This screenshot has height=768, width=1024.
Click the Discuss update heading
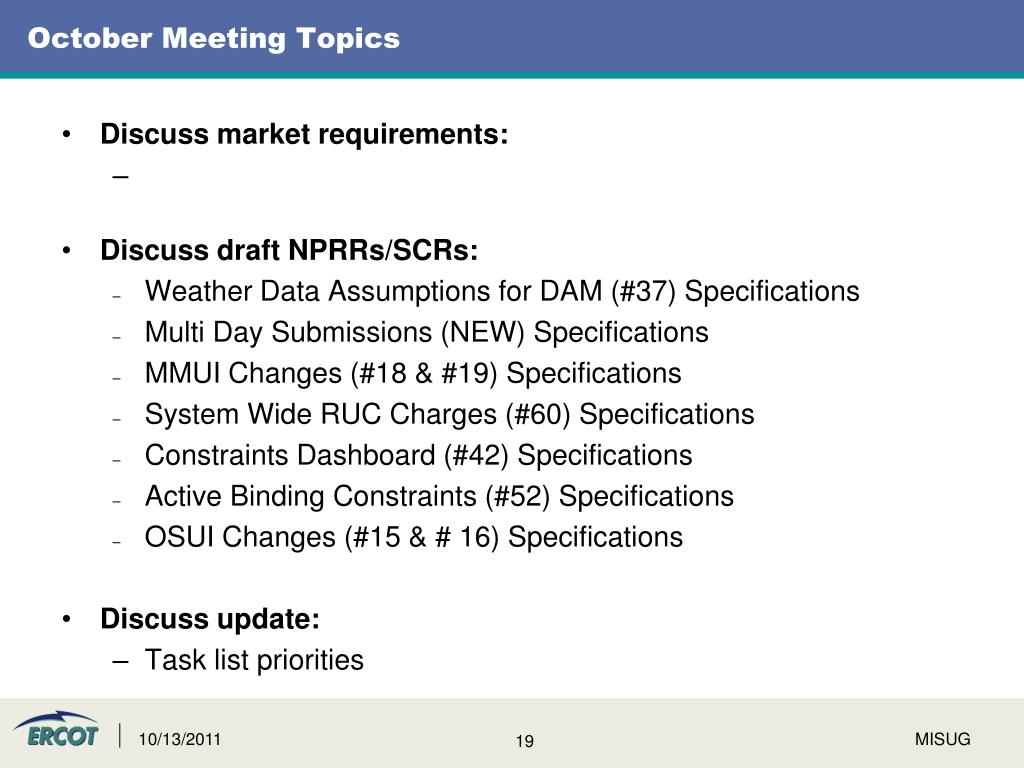[x=210, y=619]
